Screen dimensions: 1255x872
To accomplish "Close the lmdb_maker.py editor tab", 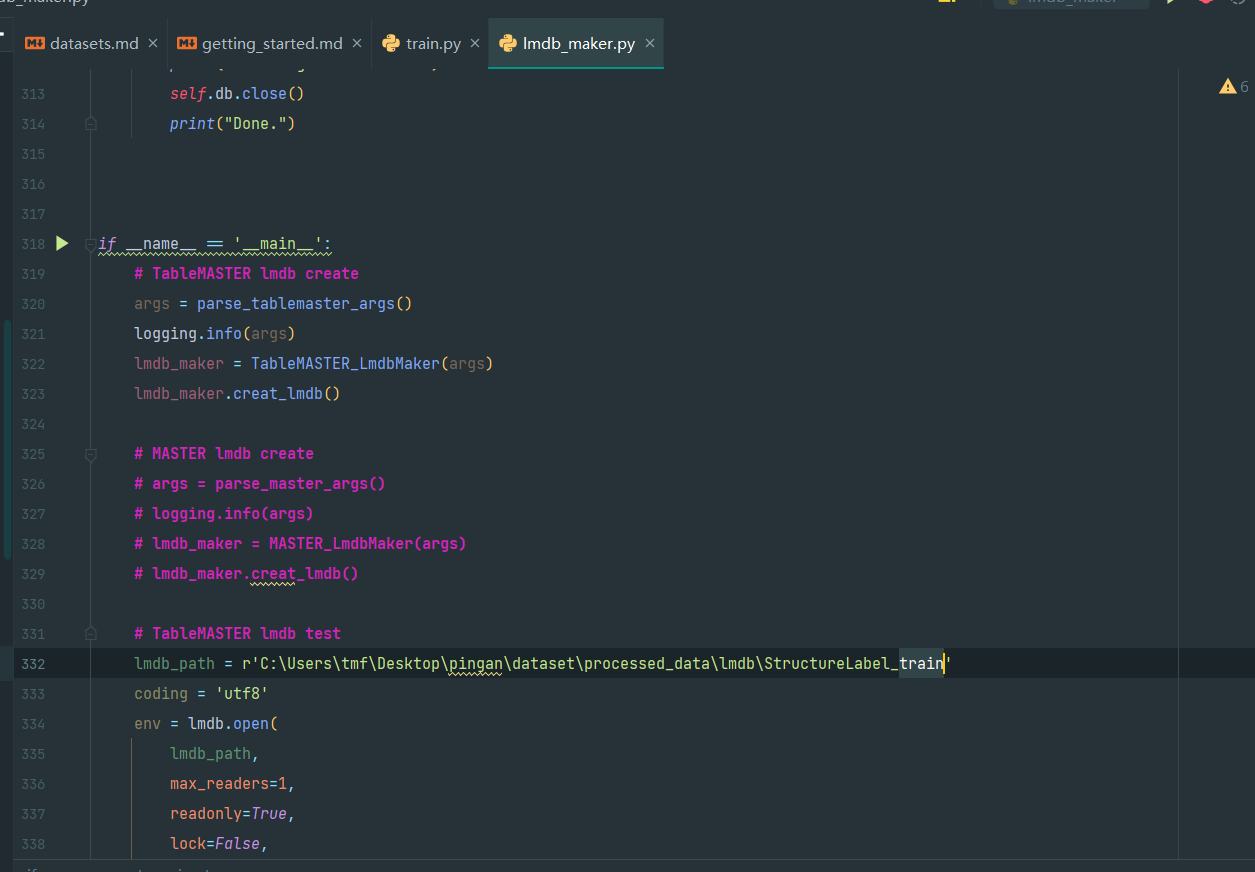I will (650, 43).
